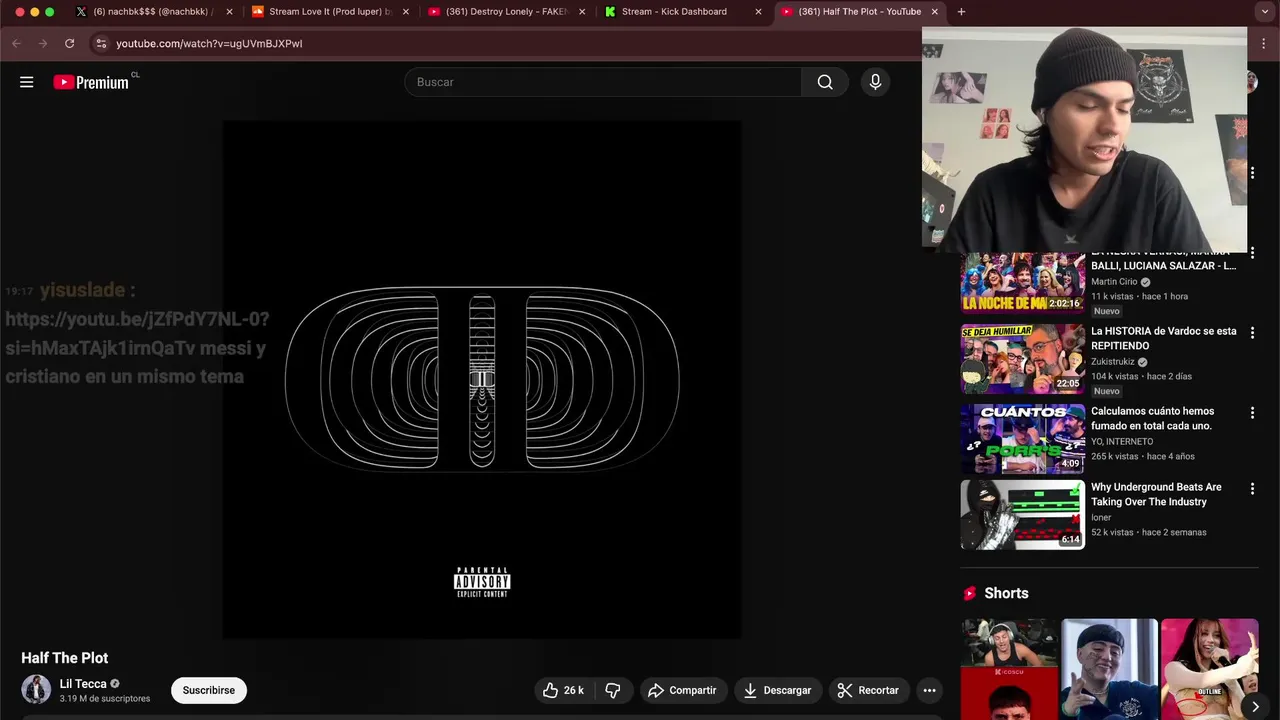
Task: Close the Destroy Lonely tab
Action: 582,12
